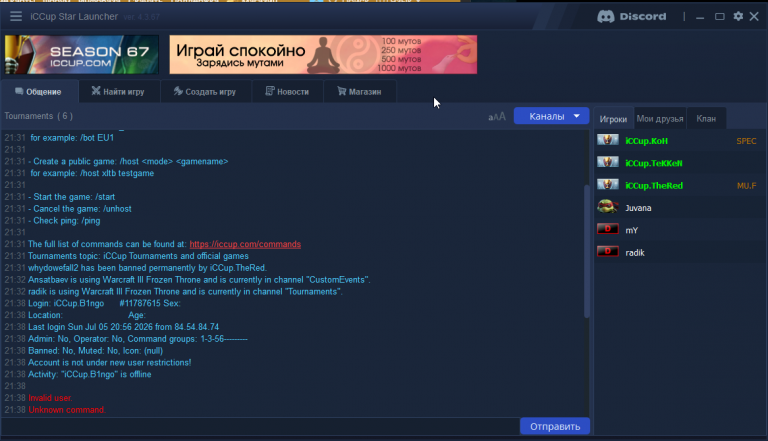
Task: Maximize the launcher window
Action: coord(720,17)
